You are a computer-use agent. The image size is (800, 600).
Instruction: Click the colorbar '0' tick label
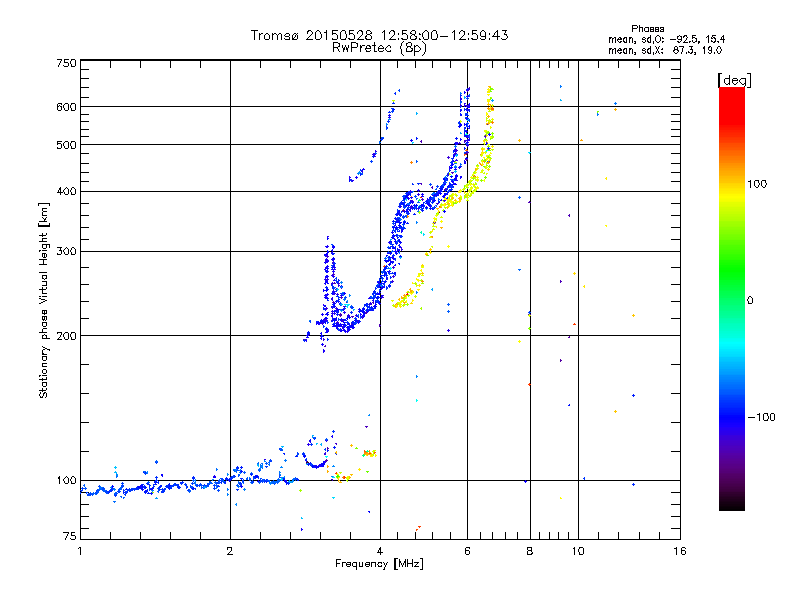click(750, 300)
